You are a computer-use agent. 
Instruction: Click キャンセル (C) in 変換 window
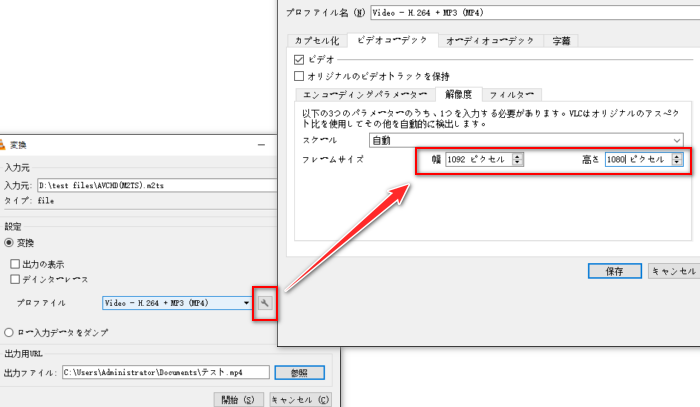point(300,399)
